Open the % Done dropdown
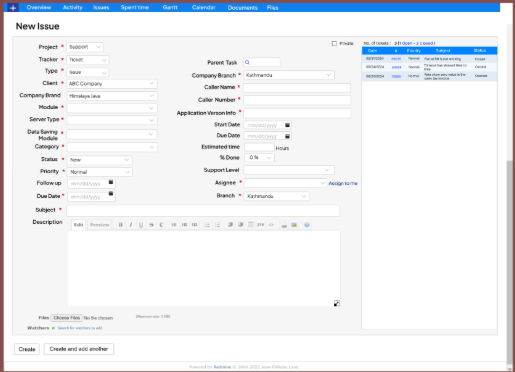 click(x=259, y=157)
